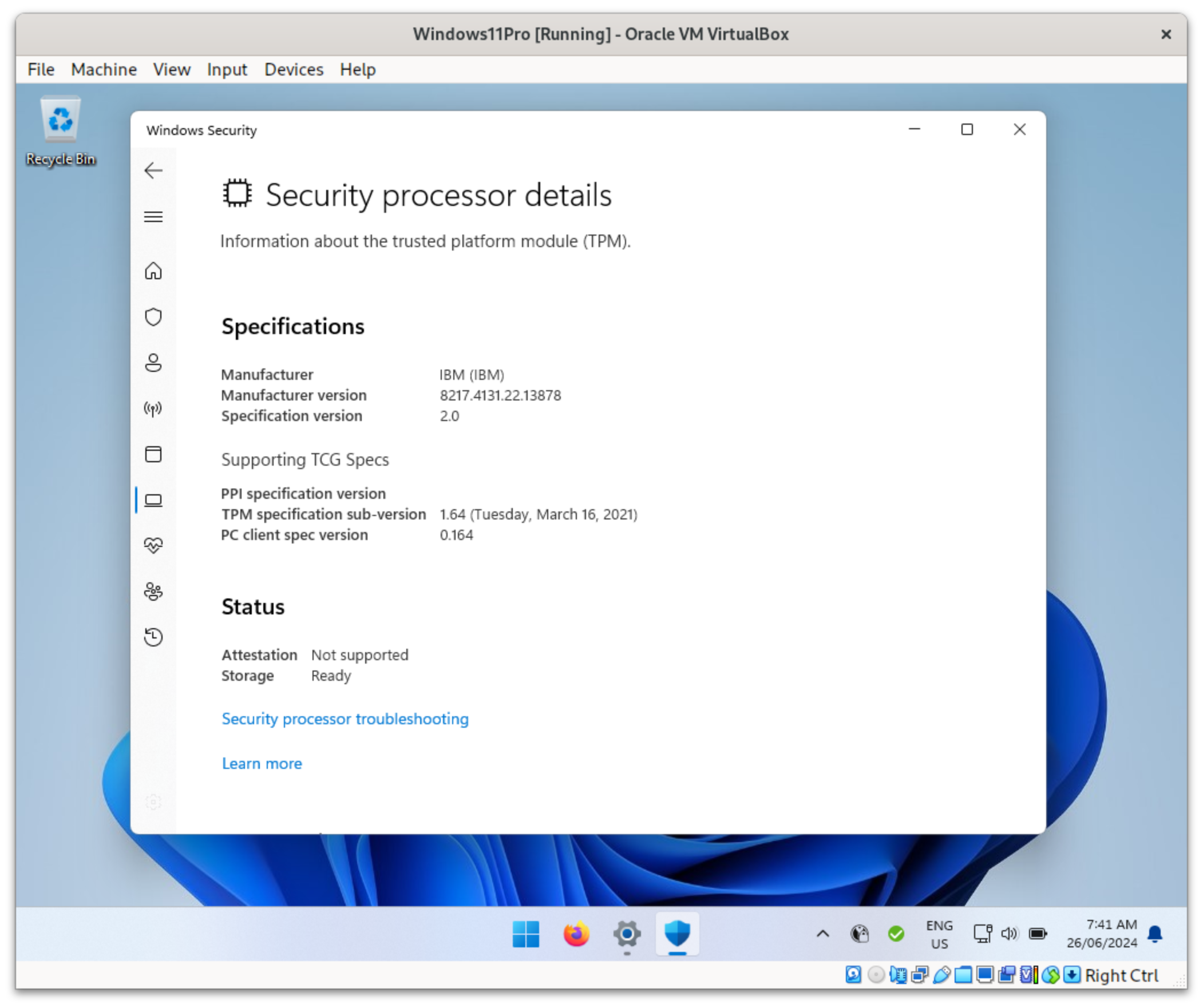Click VirtualBox USB devices indicator

[x=942, y=975]
